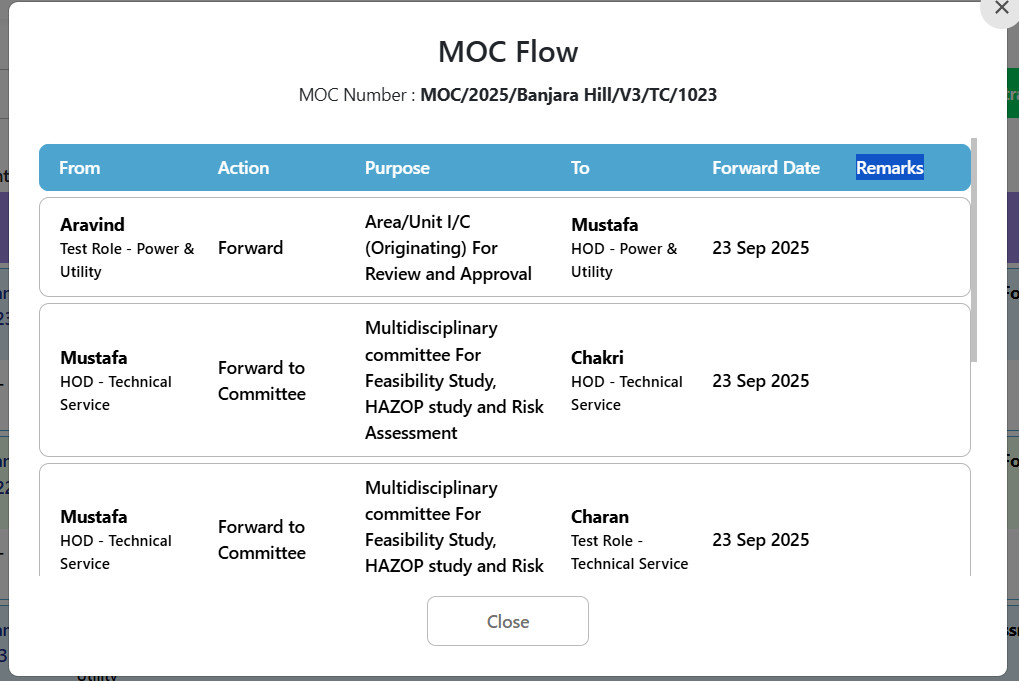Viewport: 1019px width, 681px height.
Task: Click the highlighted Remarks column header
Action: point(889,168)
